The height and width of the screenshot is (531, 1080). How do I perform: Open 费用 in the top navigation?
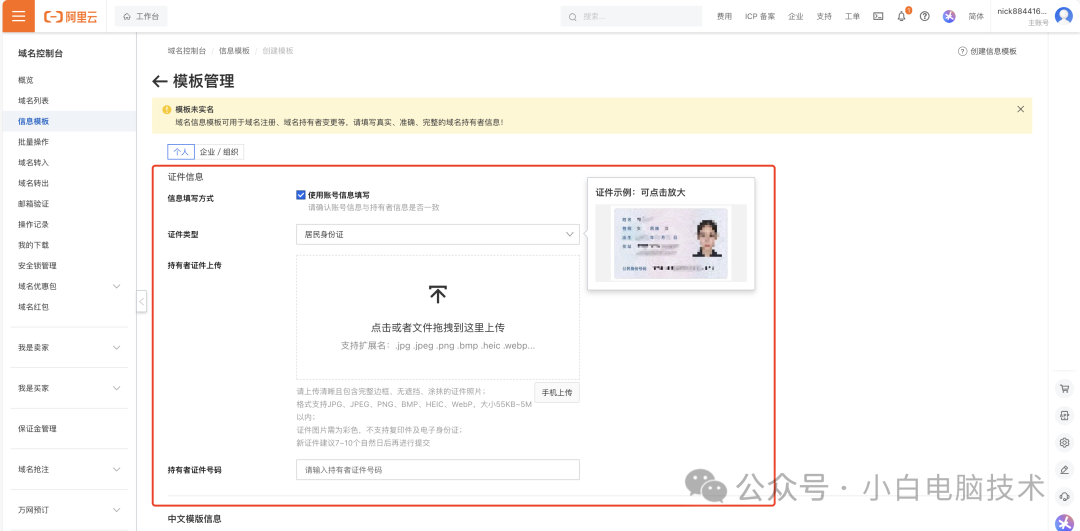[724, 17]
